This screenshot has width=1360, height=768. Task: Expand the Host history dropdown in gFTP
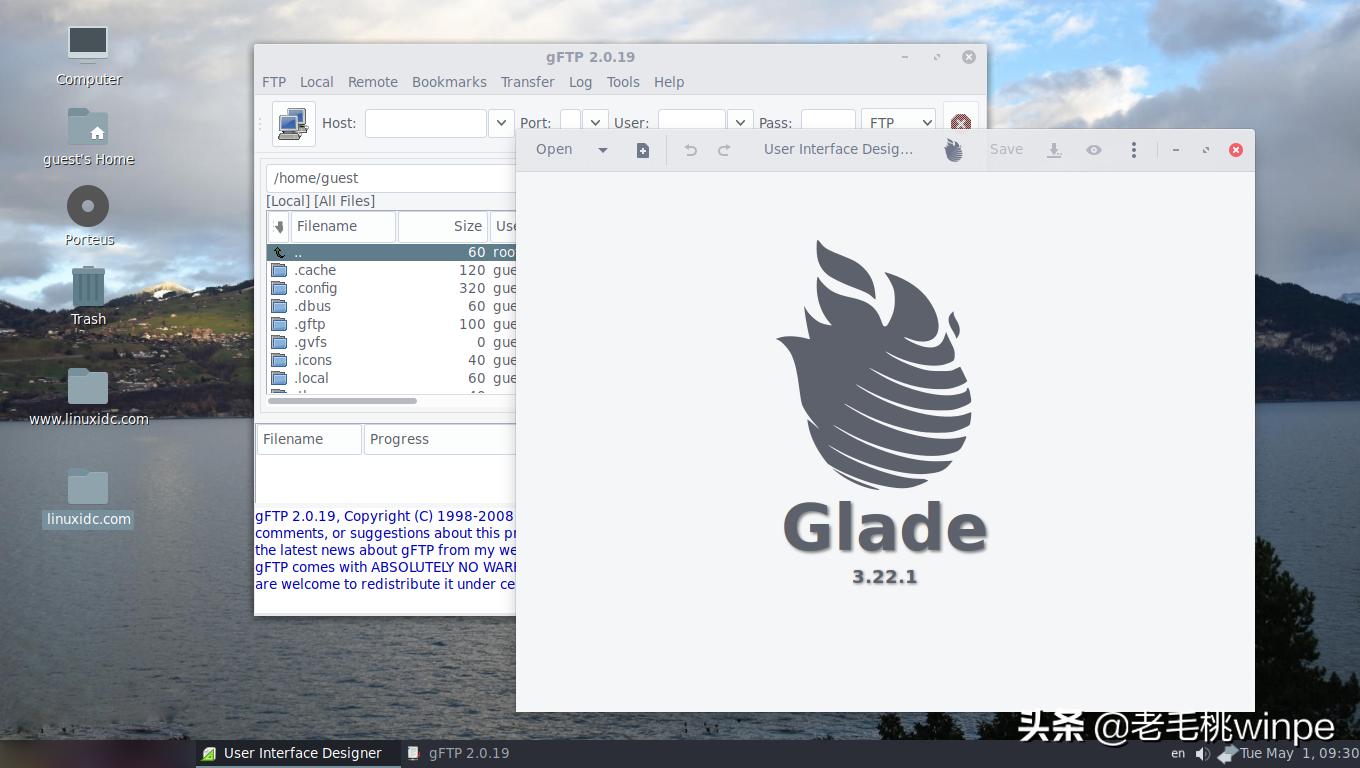pos(500,122)
